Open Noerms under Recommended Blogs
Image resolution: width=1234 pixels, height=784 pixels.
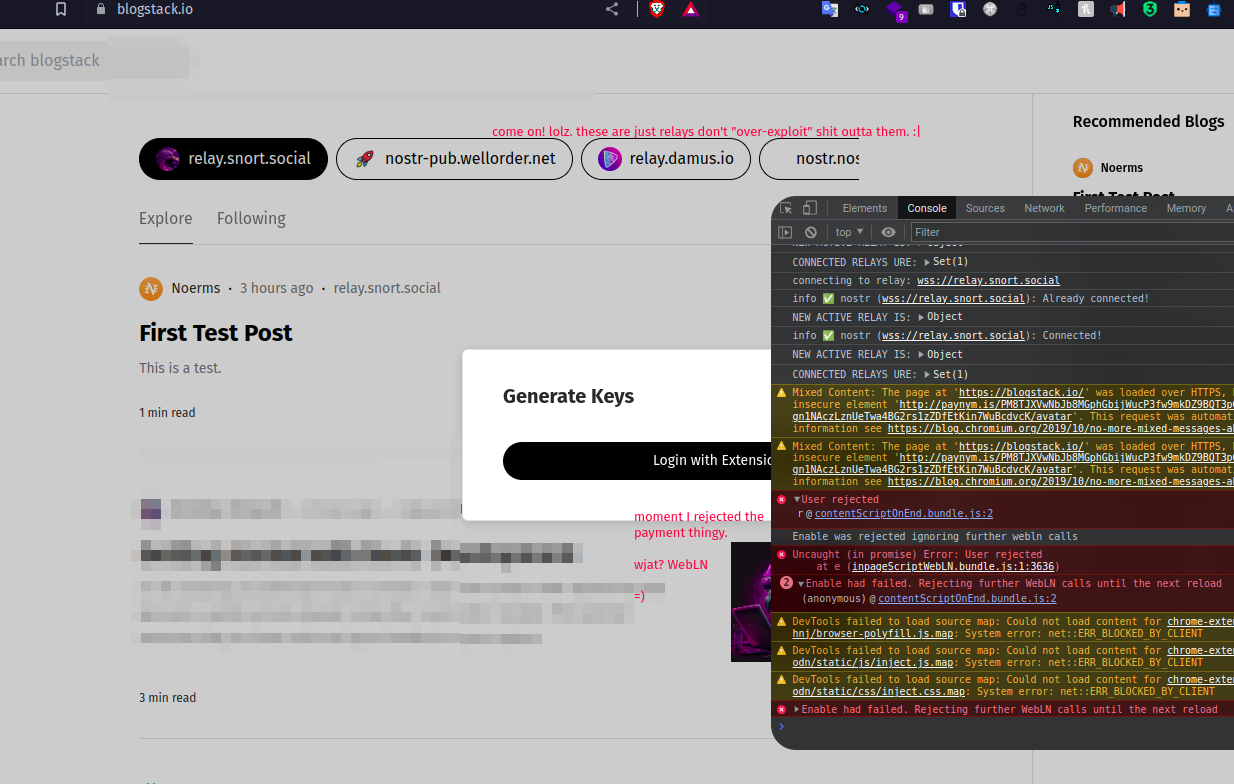1122,168
